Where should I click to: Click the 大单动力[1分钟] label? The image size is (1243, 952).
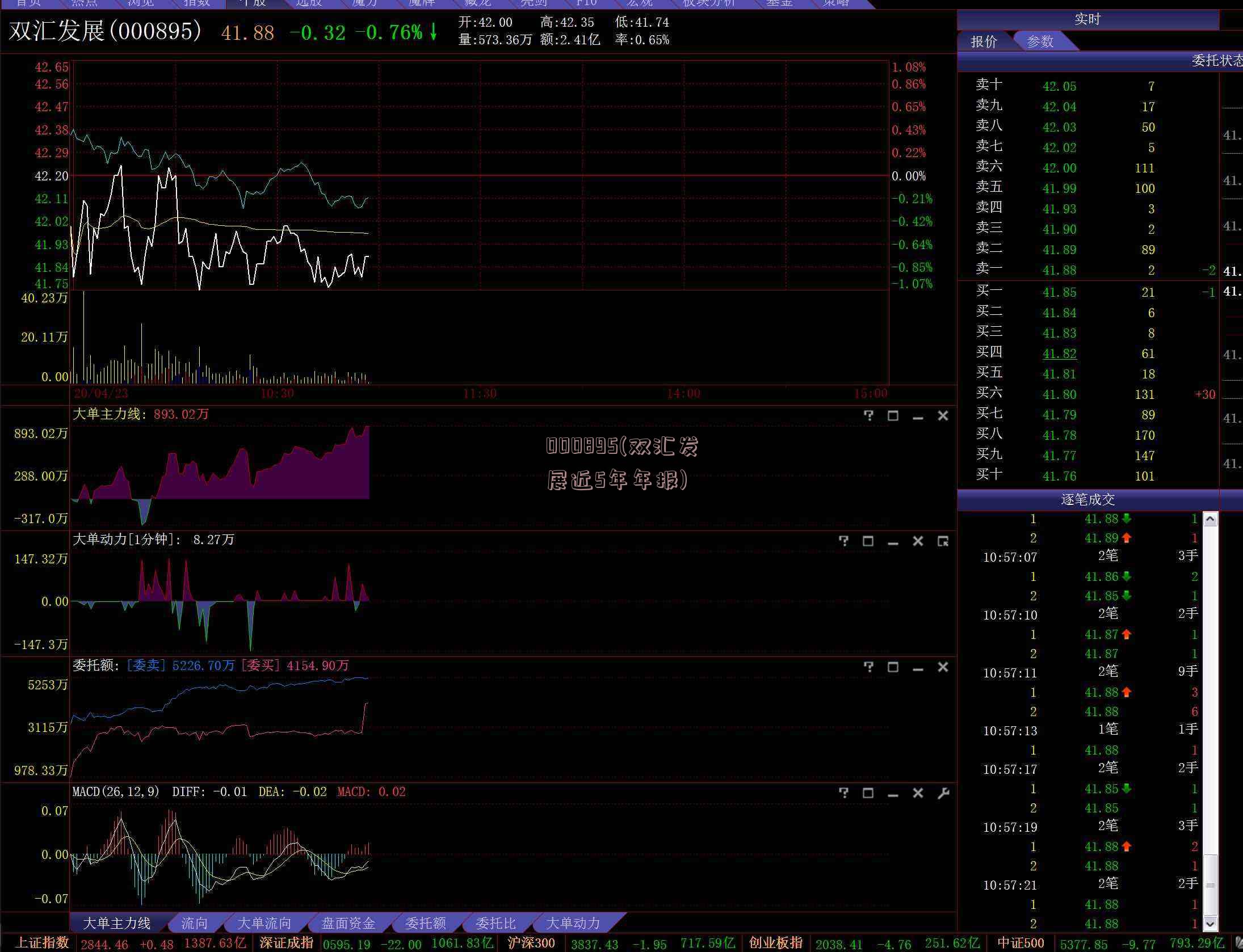coord(127,540)
